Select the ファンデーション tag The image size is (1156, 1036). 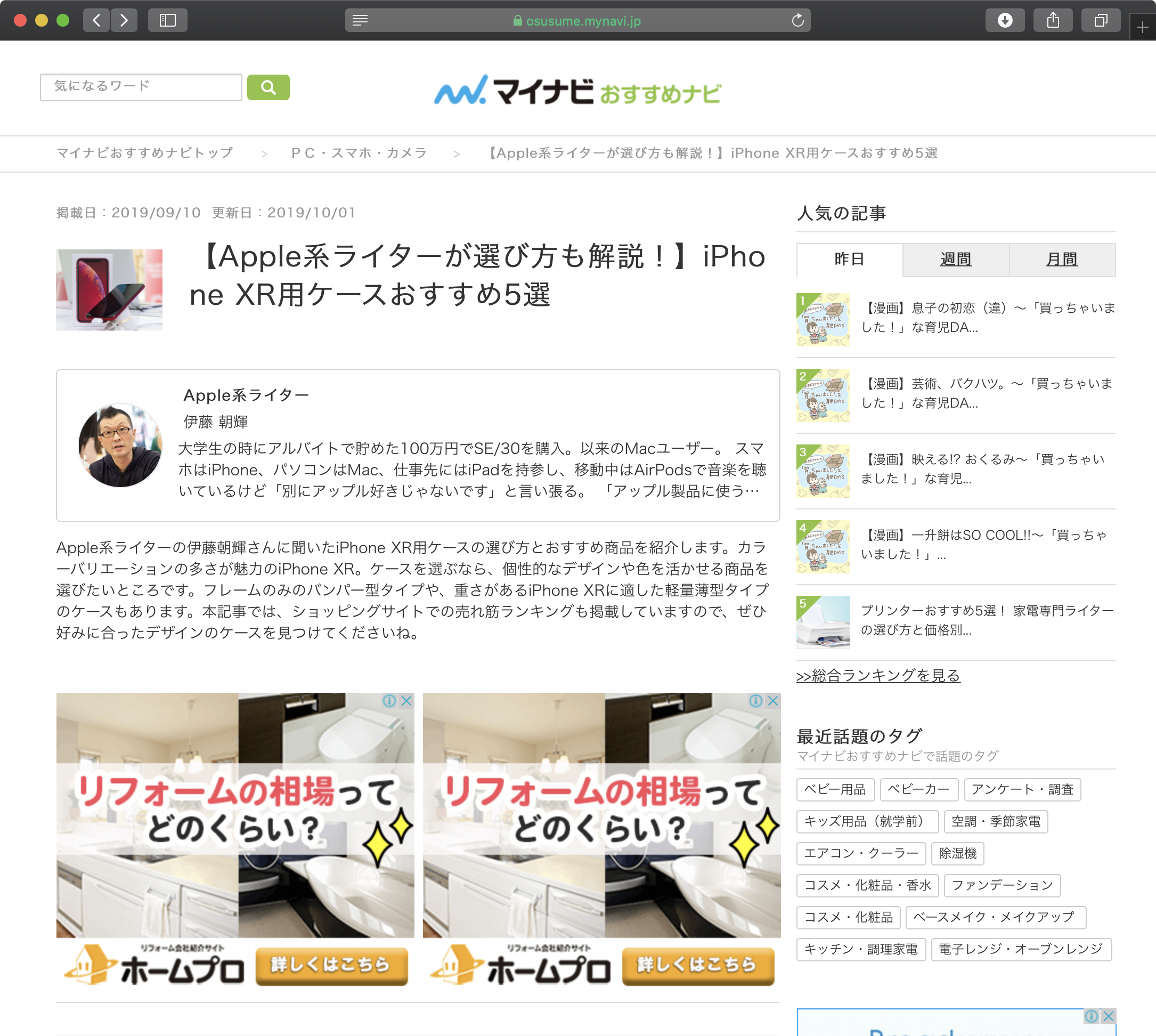[x=1003, y=885]
